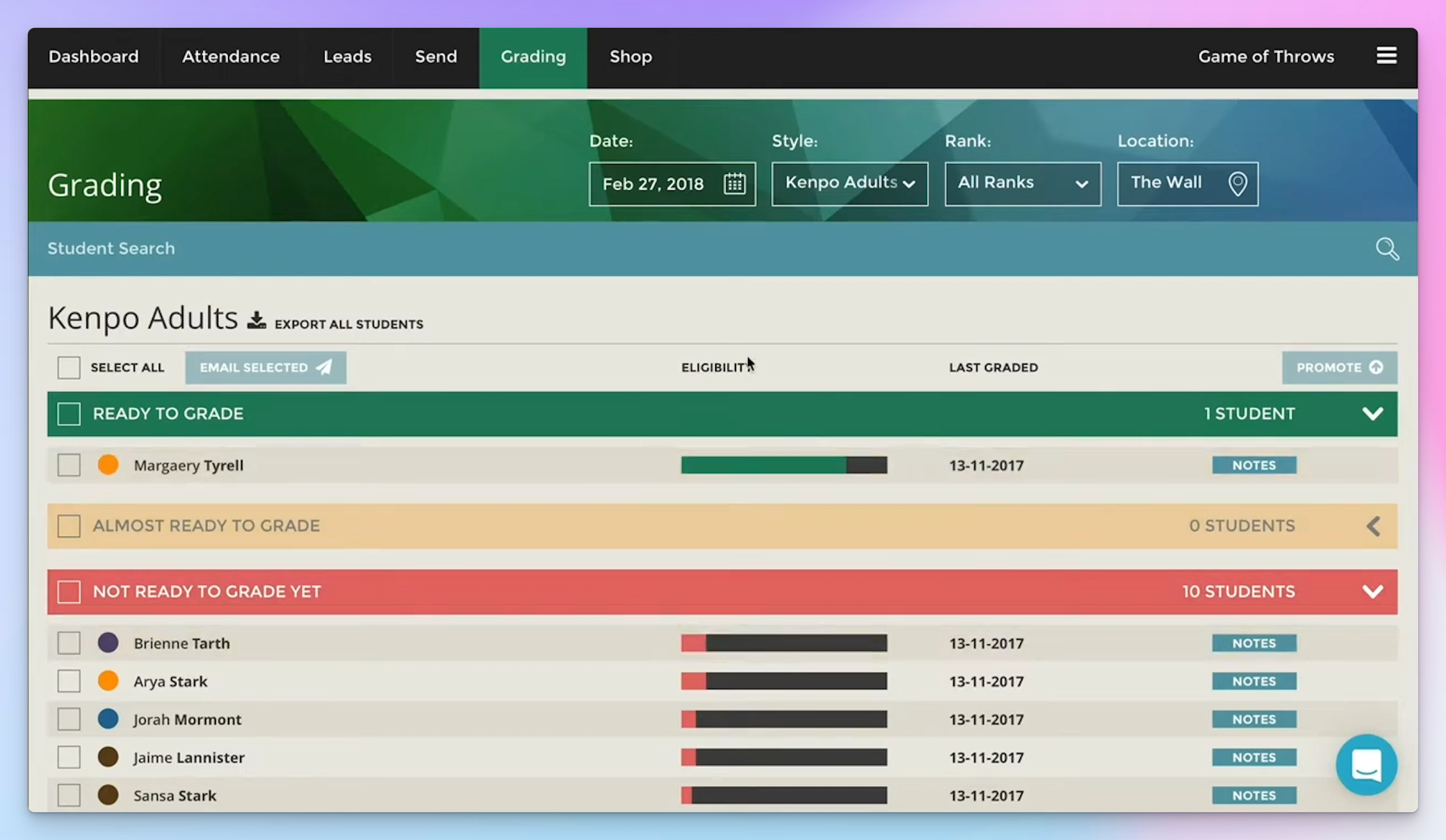Click Arya Stark's orange belt dot
The height and width of the screenshot is (840, 1446).
click(108, 681)
